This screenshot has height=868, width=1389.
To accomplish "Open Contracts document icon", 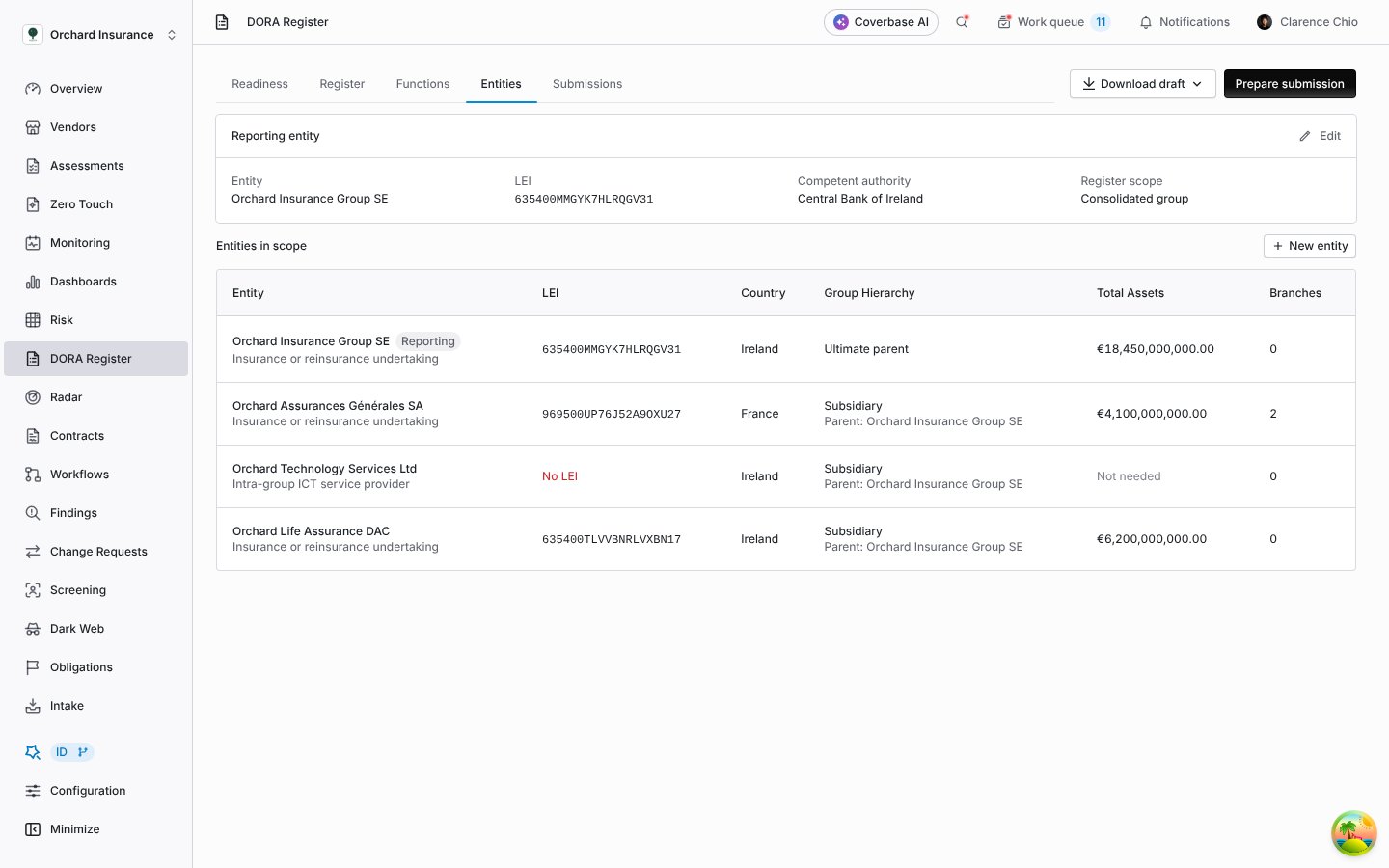I will point(33,436).
